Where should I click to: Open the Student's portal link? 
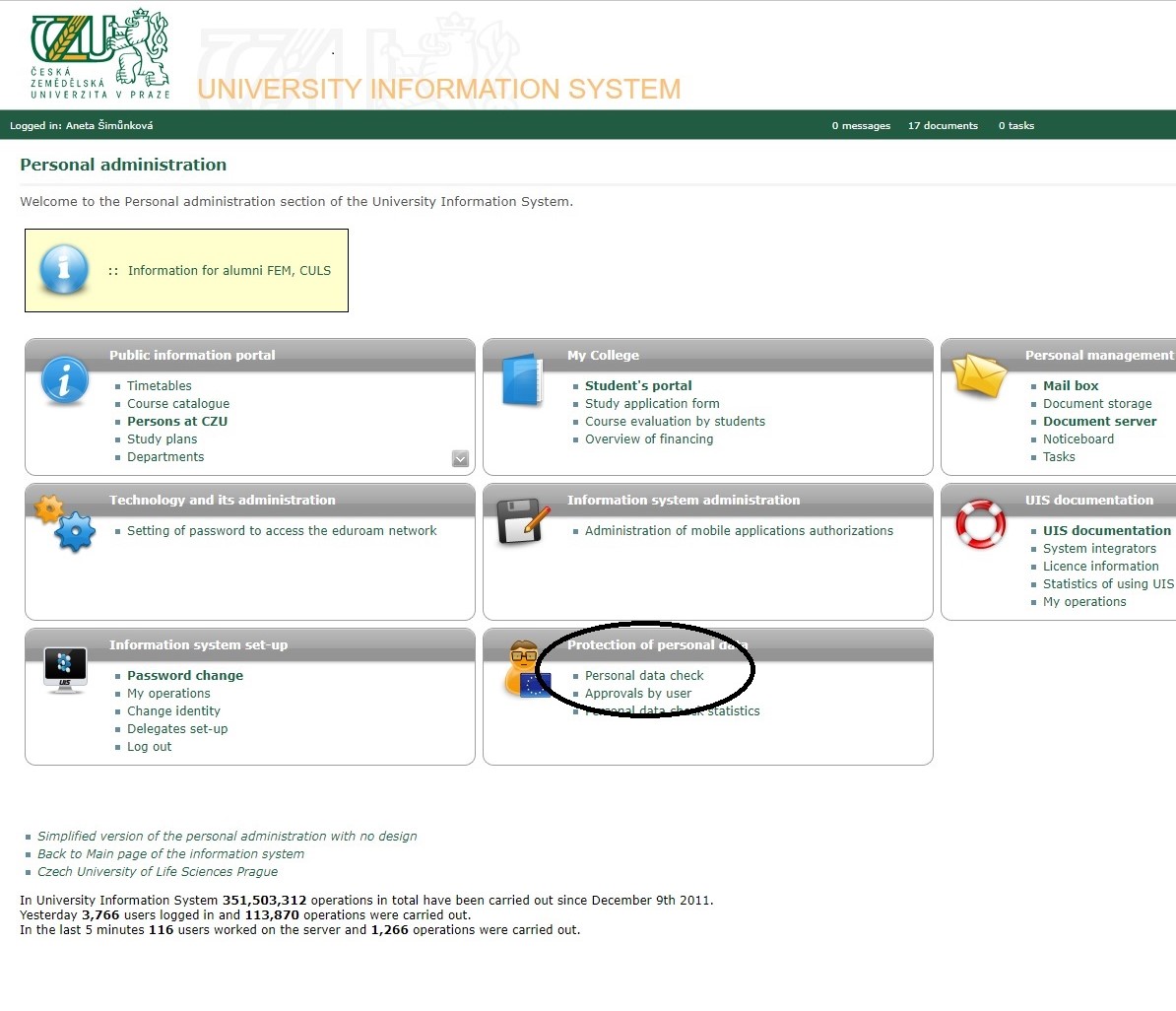click(638, 386)
